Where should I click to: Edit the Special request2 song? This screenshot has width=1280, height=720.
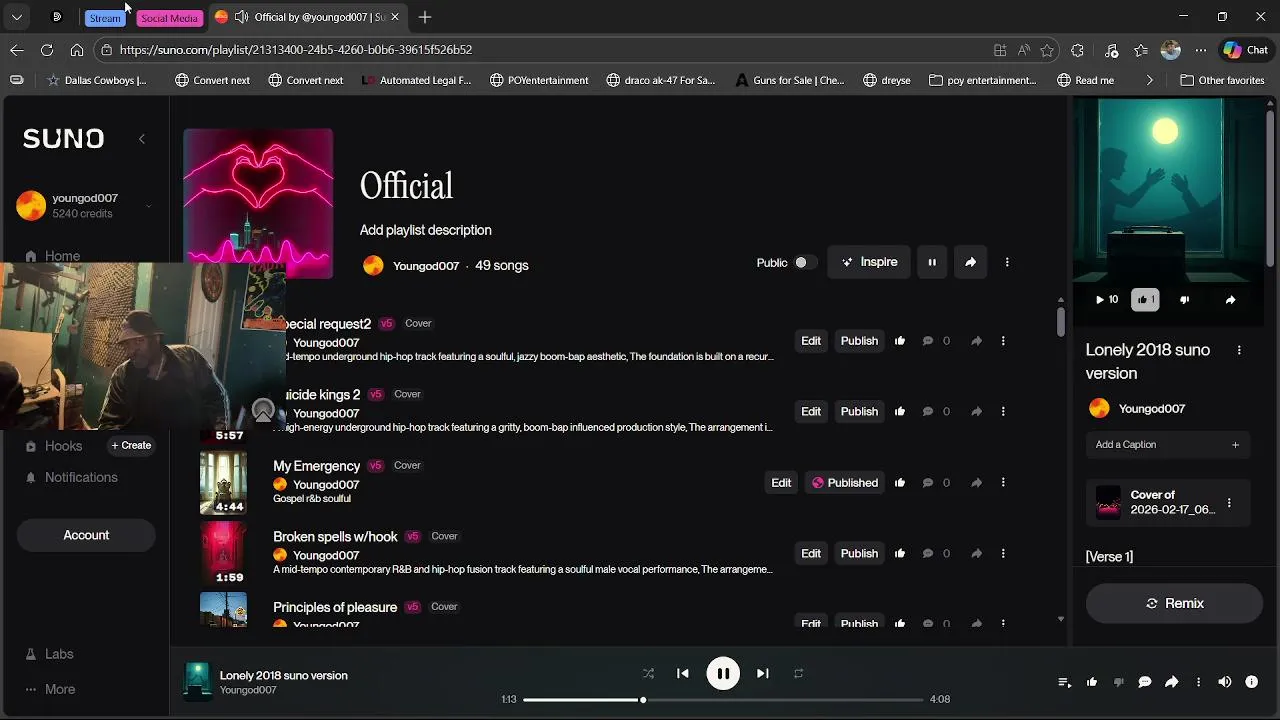point(811,341)
